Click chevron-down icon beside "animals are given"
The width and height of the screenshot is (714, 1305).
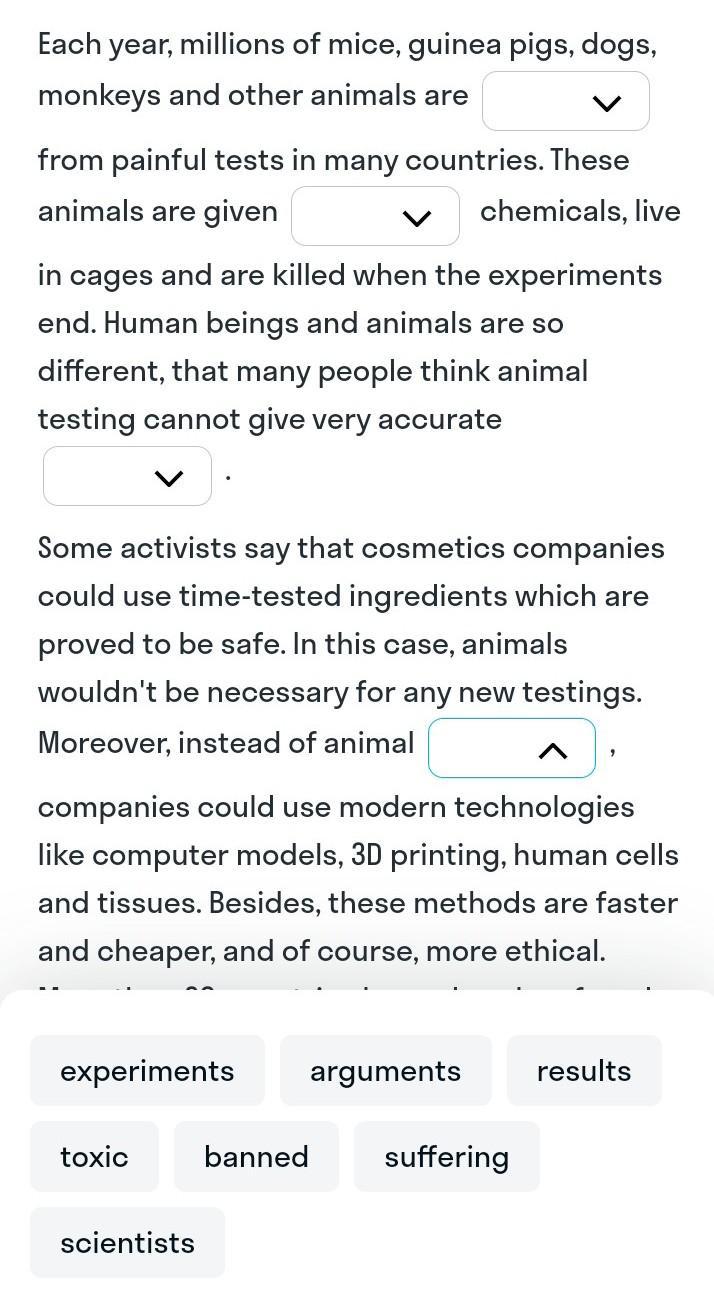tap(416, 218)
